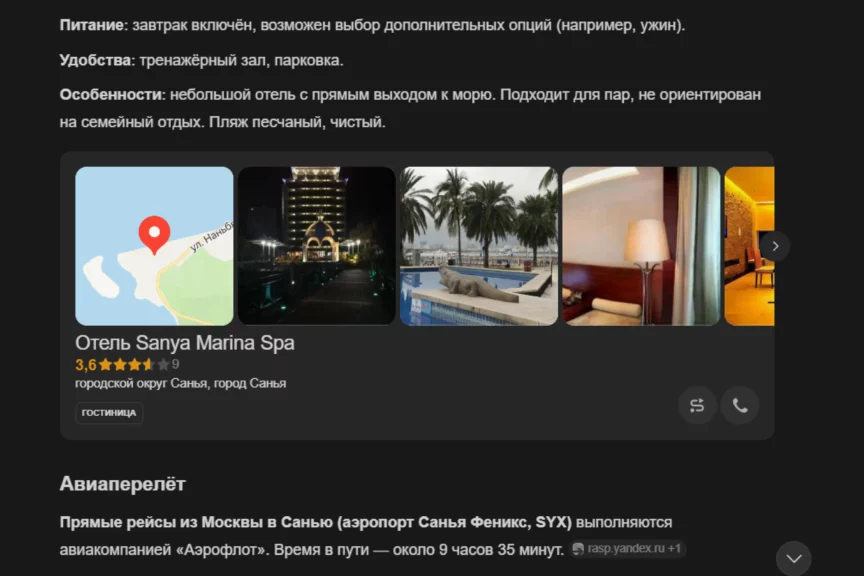This screenshot has width=864, height=576.
Task: Click the Авиаперелёт section heading
Action: [x=122, y=484]
